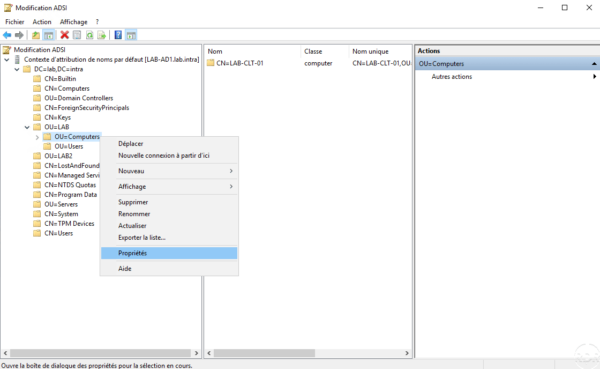The height and width of the screenshot is (369, 600).
Task: Open the Affichage menu in menu bar
Action: click(x=73, y=22)
